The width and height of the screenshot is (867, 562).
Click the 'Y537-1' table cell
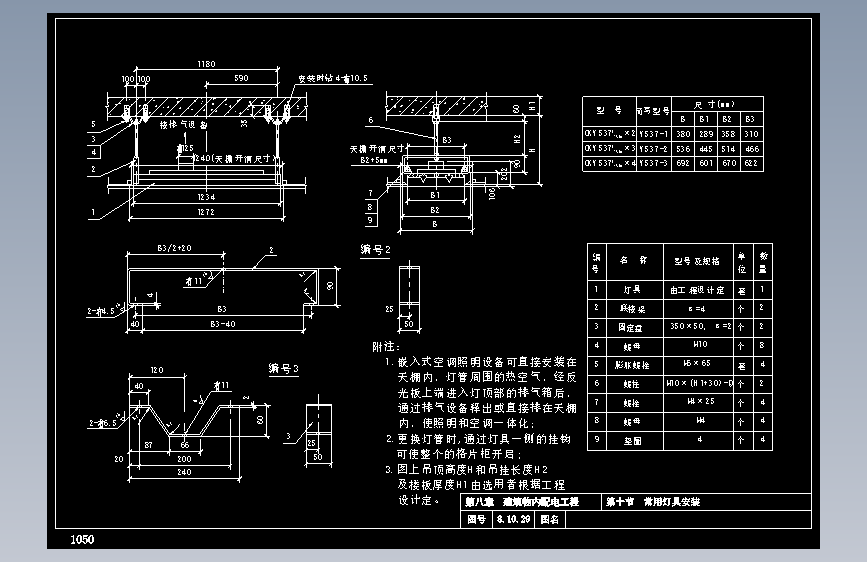point(654,134)
